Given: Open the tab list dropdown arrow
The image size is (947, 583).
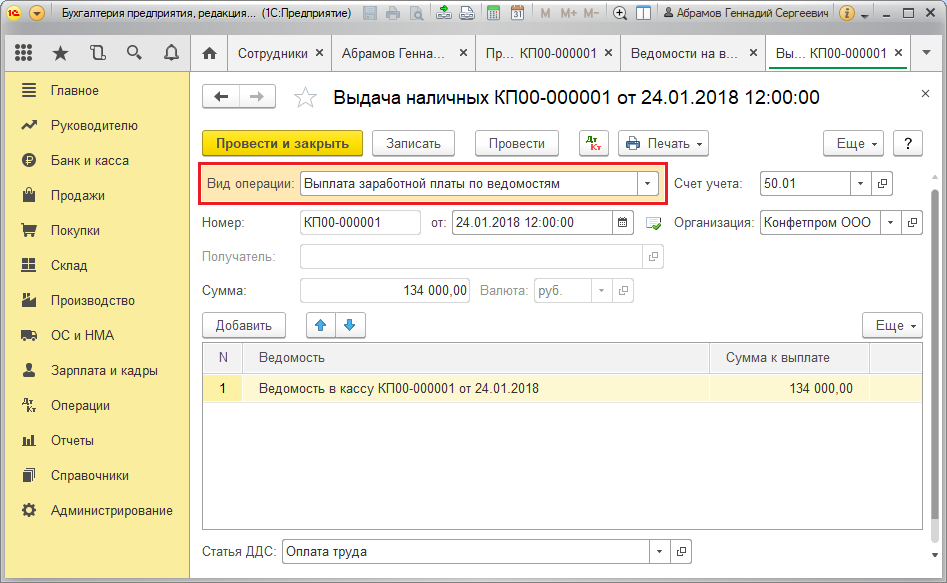Looking at the screenshot, I should coord(926,53).
